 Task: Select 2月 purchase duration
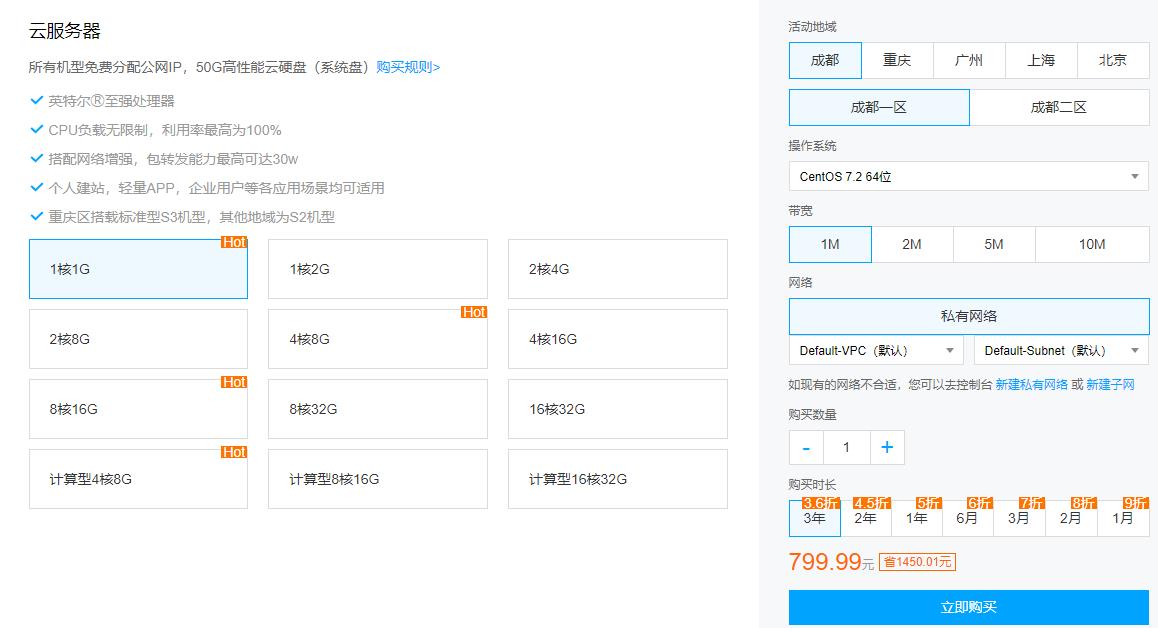coord(1071,518)
